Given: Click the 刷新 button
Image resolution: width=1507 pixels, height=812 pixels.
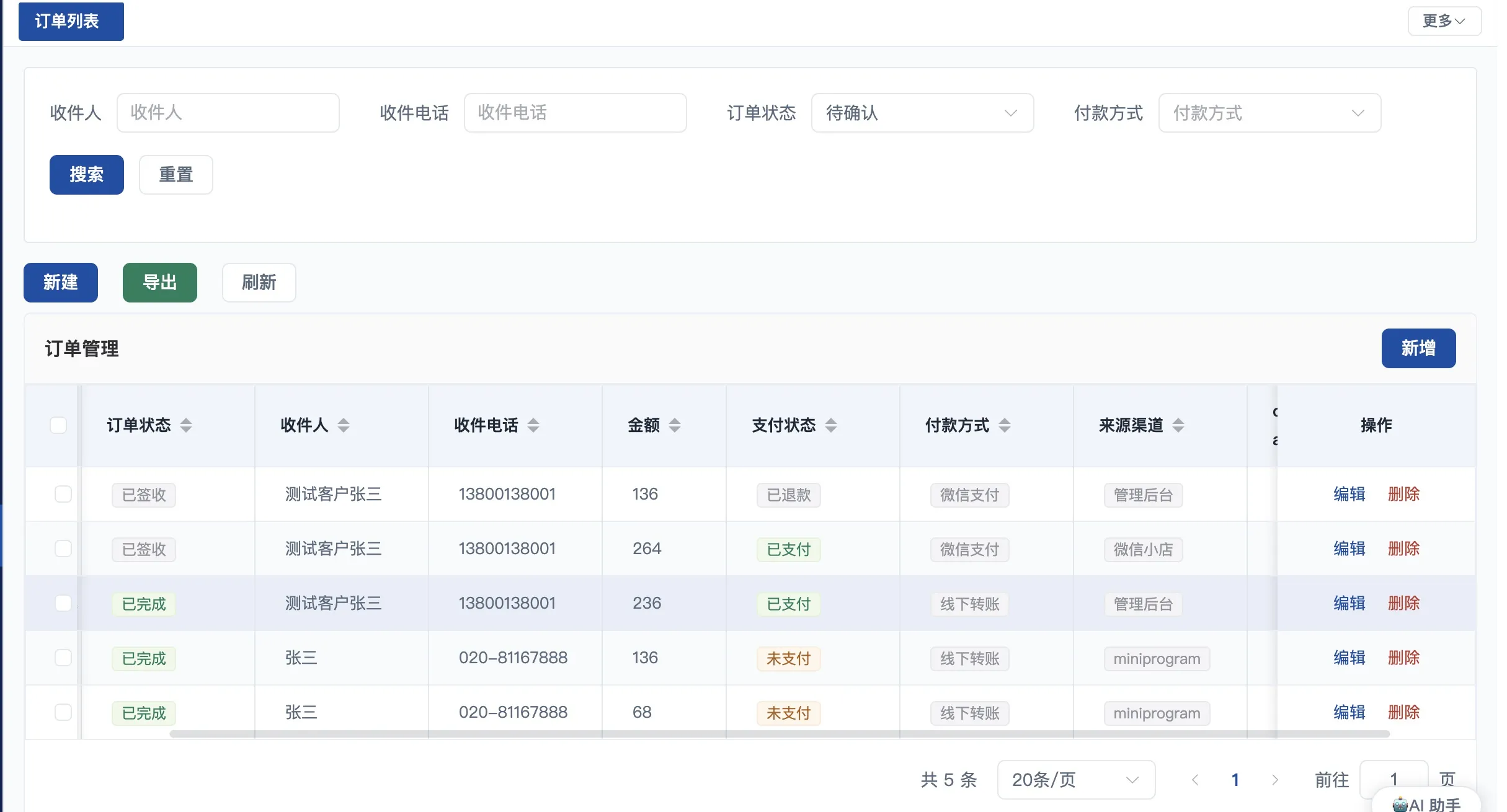Looking at the screenshot, I should pos(259,283).
